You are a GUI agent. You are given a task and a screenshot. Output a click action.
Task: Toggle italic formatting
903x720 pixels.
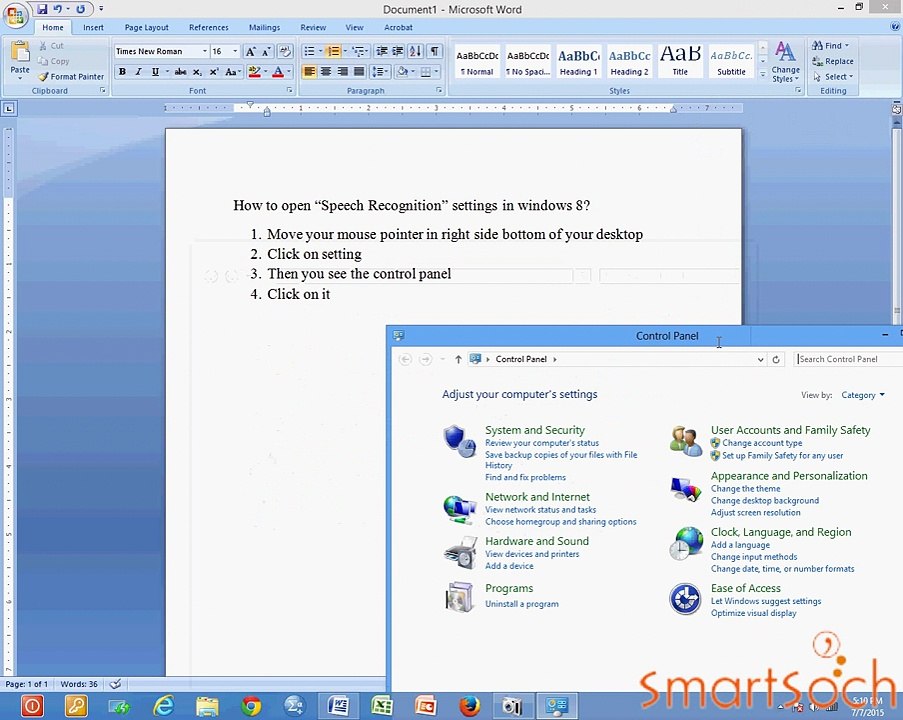[x=138, y=72]
